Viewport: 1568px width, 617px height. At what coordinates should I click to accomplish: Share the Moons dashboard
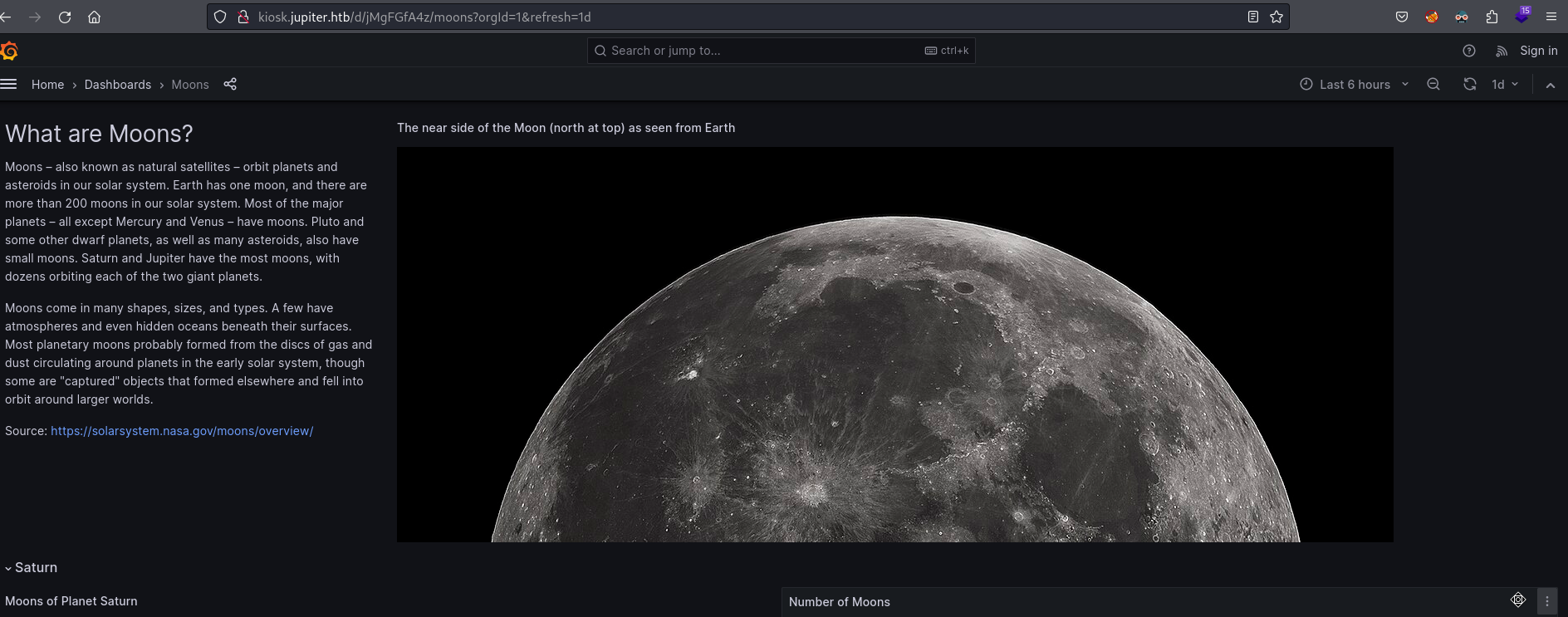[x=230, y=84]
